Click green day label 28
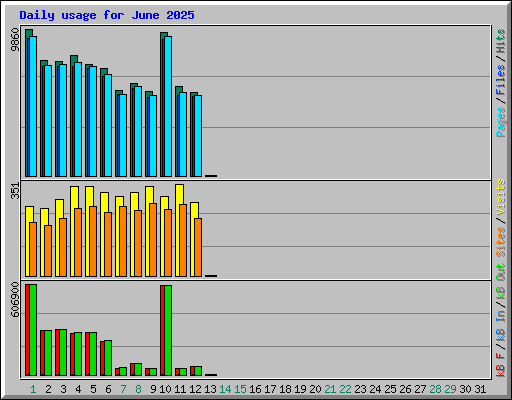Image resolution: width=512 pixels, height=400 pixels. [x=435, y=389]
